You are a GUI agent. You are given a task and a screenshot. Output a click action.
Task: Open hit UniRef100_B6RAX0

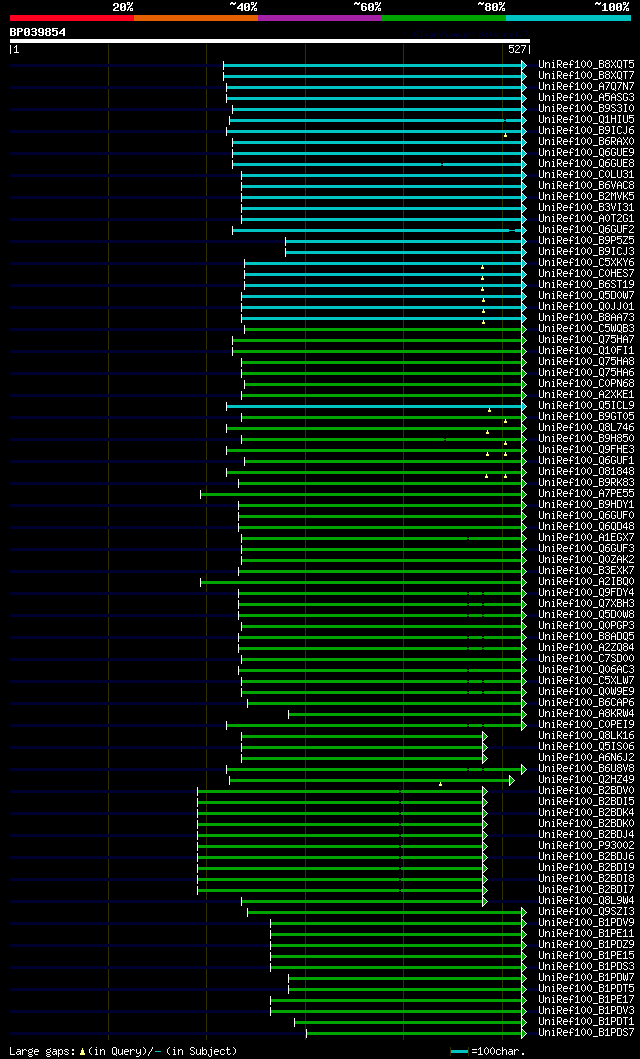pyautogui.click(x=586, y=141)
